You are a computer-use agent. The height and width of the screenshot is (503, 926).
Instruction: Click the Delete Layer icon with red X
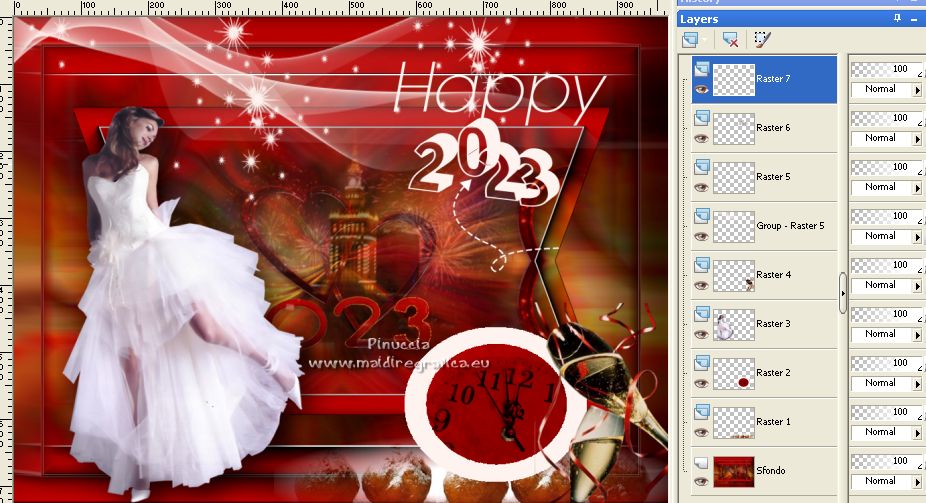pyautogui.click(x=730, y=40)
